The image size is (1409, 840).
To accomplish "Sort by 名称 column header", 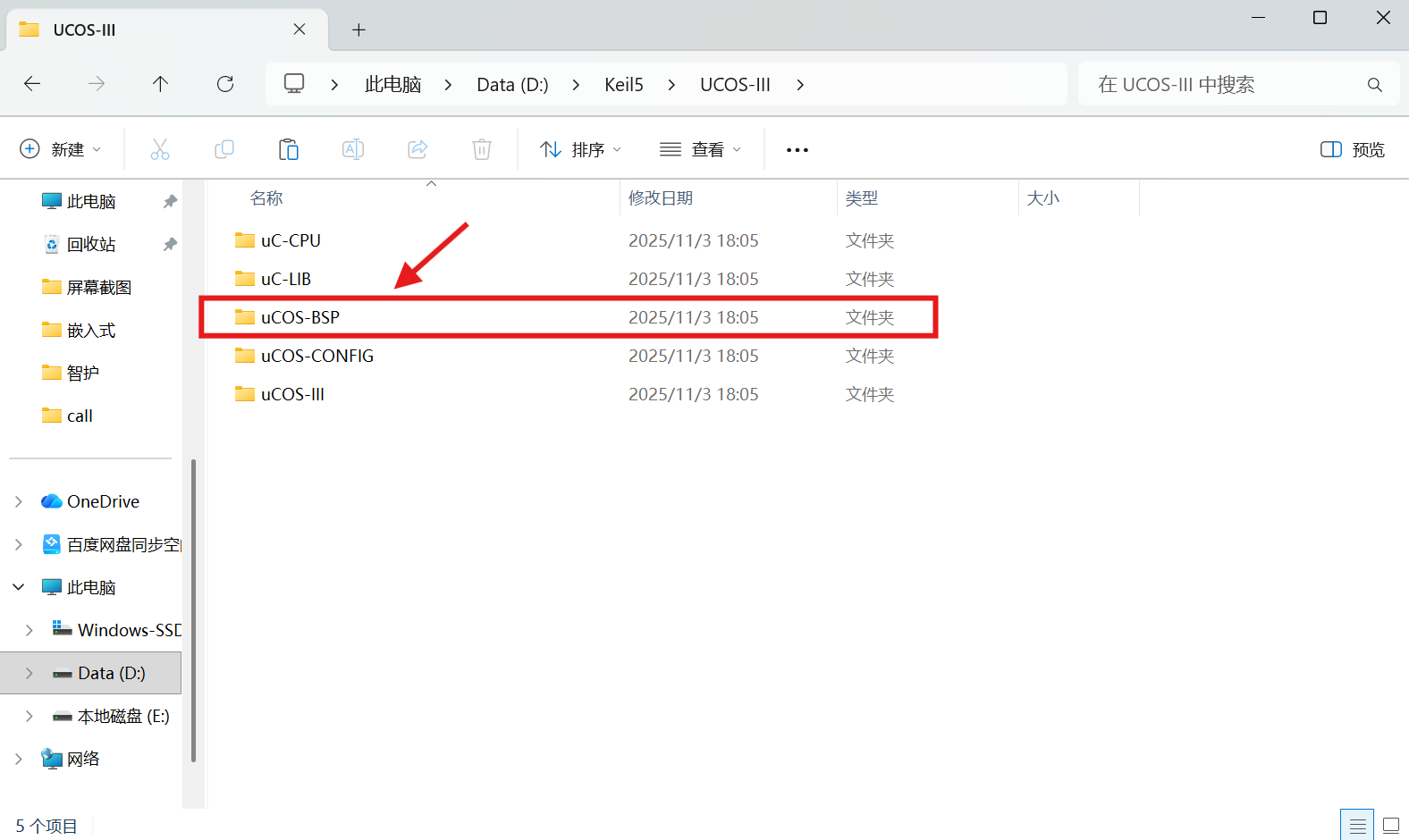I will click(x=266, y=198).
